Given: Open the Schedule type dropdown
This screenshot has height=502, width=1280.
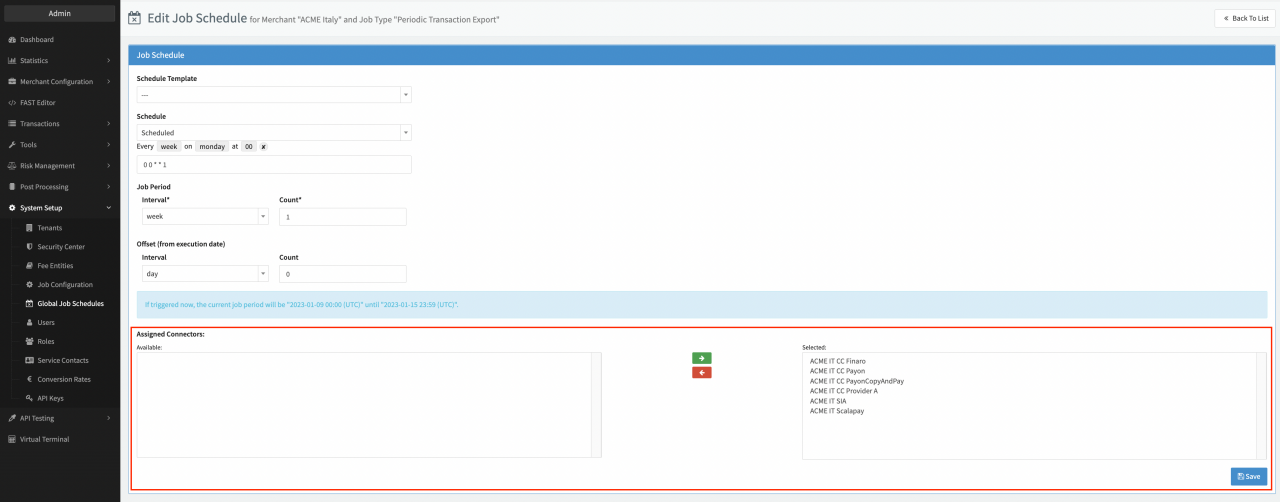Looking at the screenshot, I should [274, 132].
